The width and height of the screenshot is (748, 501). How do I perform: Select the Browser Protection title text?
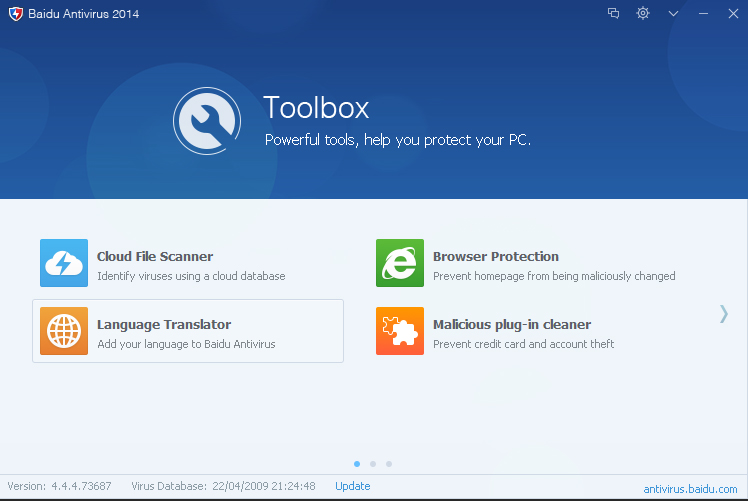coord(496,256)
